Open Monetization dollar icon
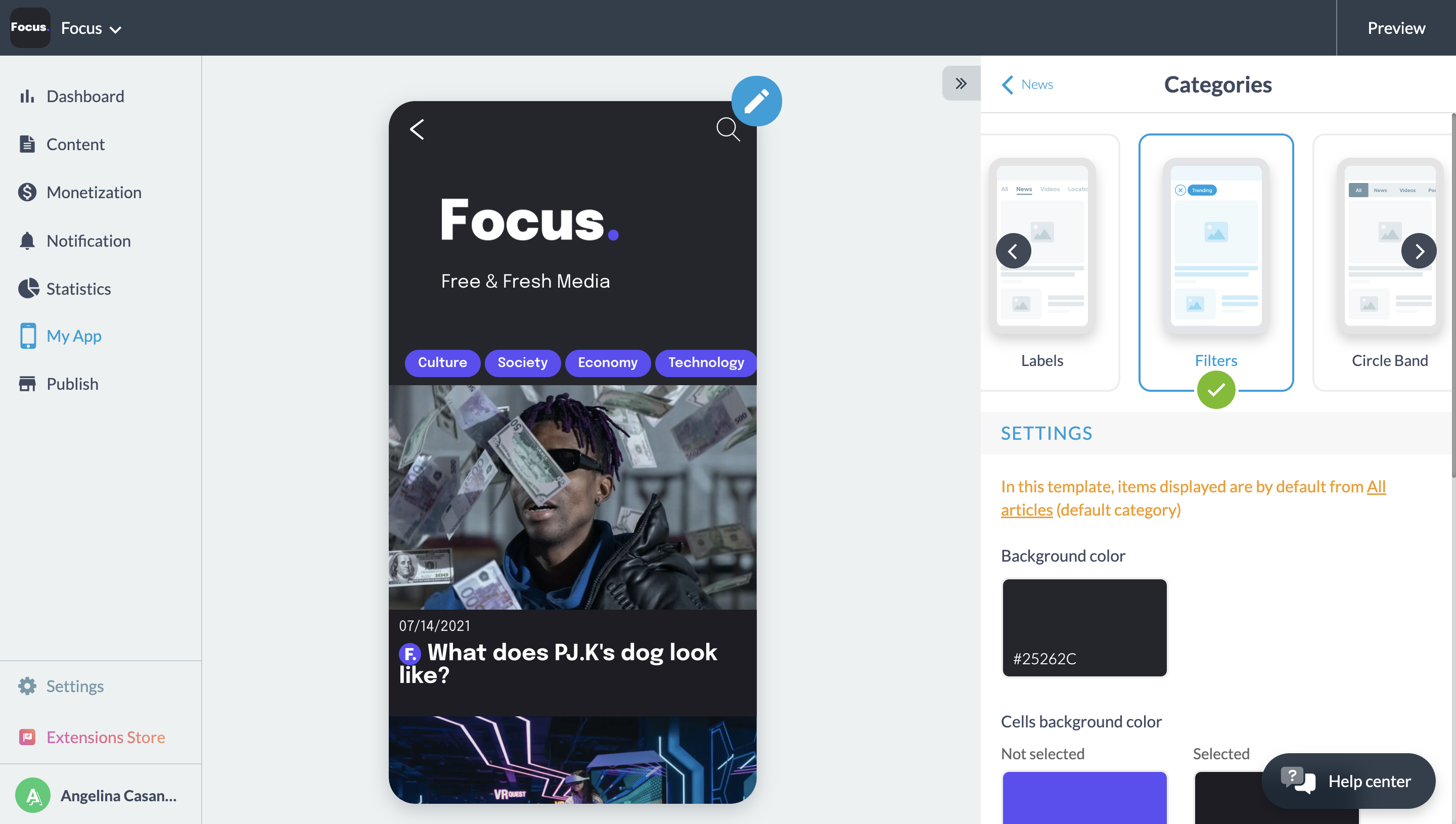 27,193
